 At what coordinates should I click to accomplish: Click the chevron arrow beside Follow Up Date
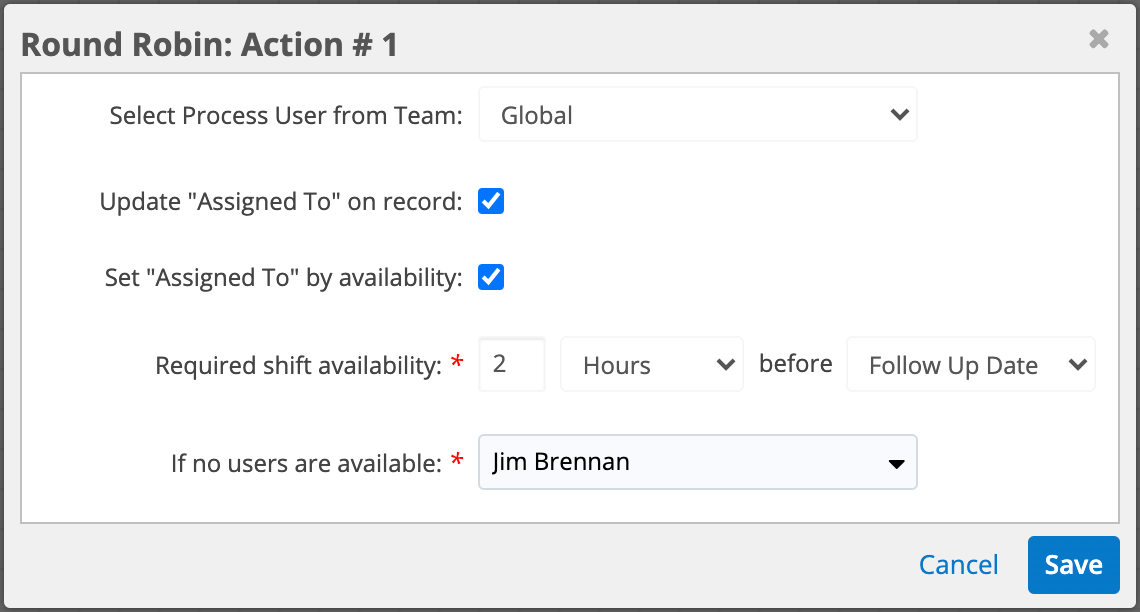pos(1077,366)
